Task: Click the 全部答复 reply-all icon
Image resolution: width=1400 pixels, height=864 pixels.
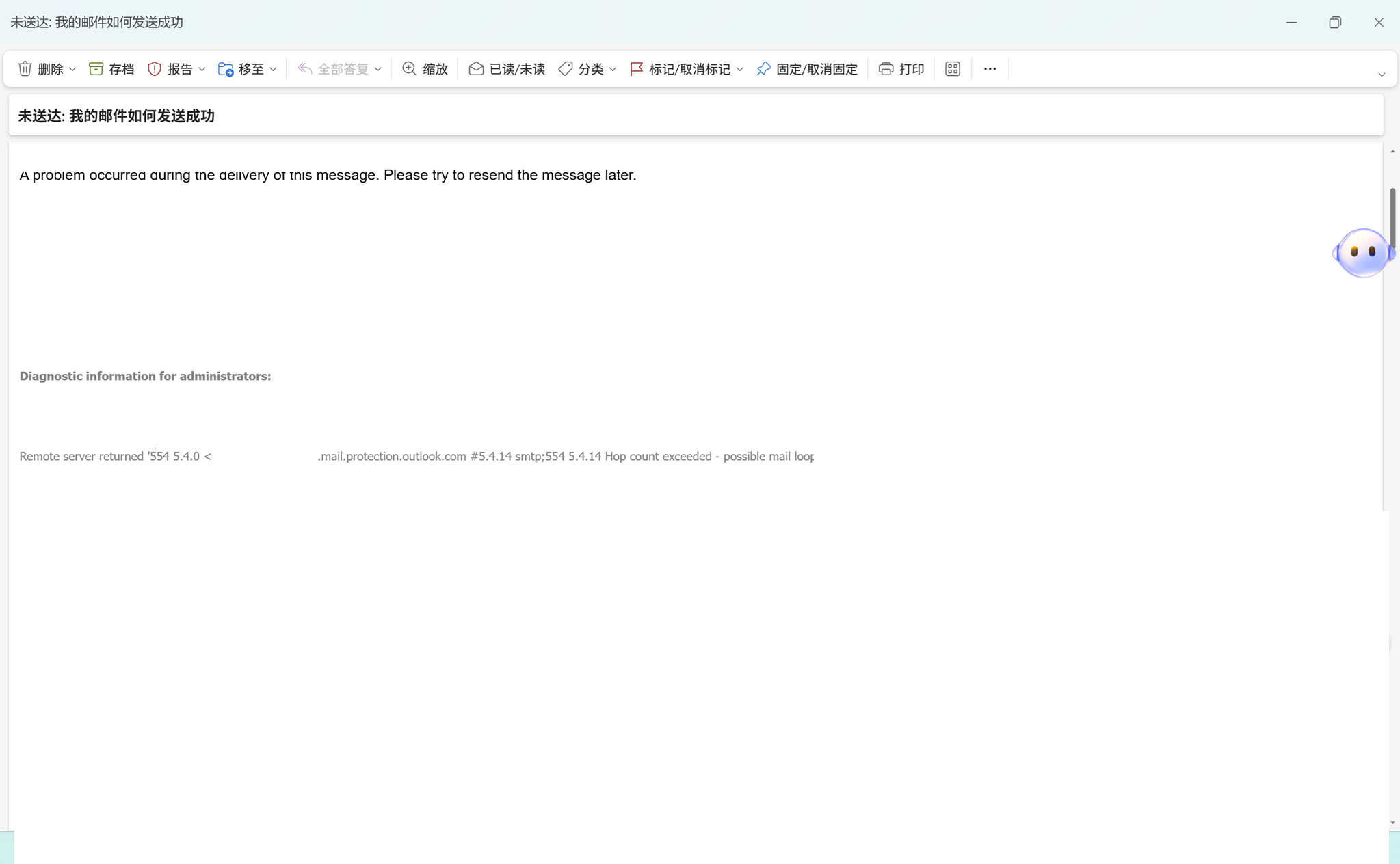Action: (x=305, y=69)
